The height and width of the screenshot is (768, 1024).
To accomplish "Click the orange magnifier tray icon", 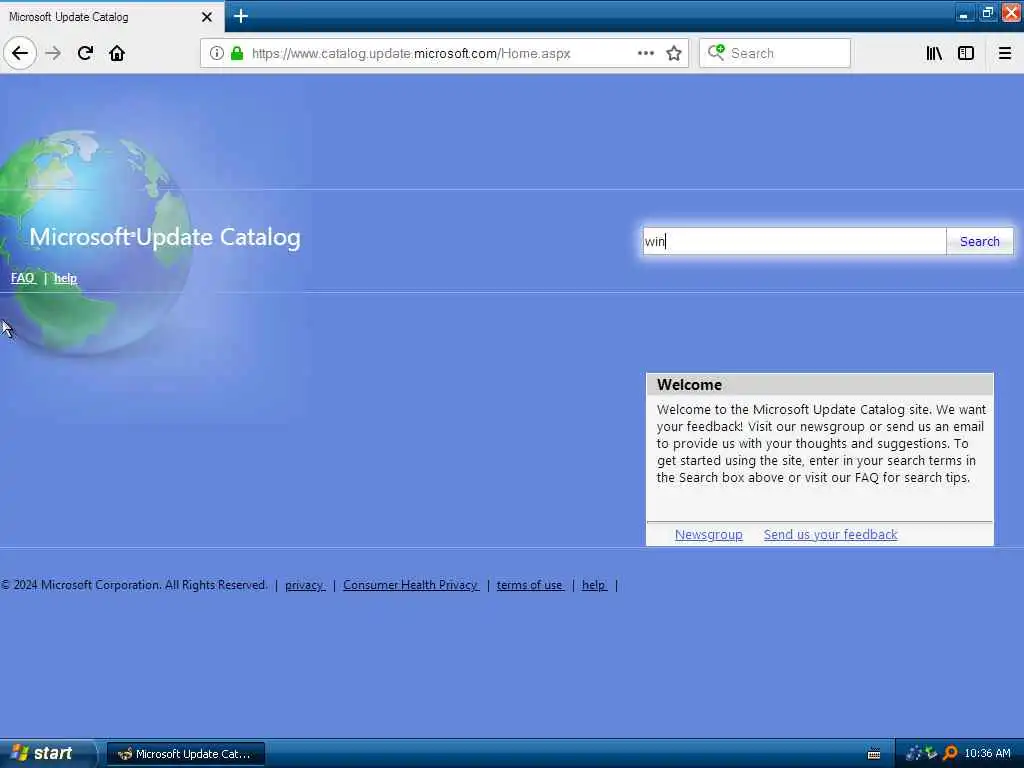I will click(950, 753).
